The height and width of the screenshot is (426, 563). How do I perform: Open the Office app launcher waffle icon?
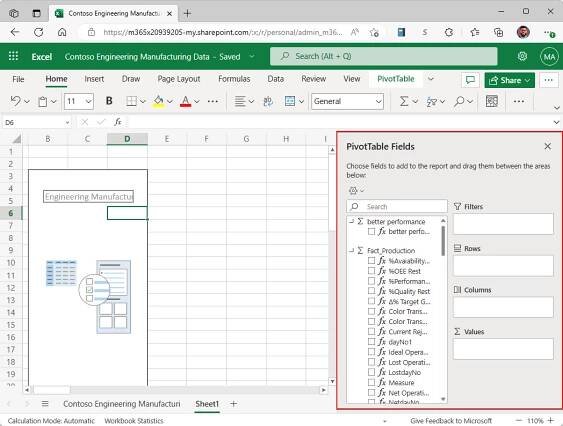pyautogui.click(x=13, y=56)
